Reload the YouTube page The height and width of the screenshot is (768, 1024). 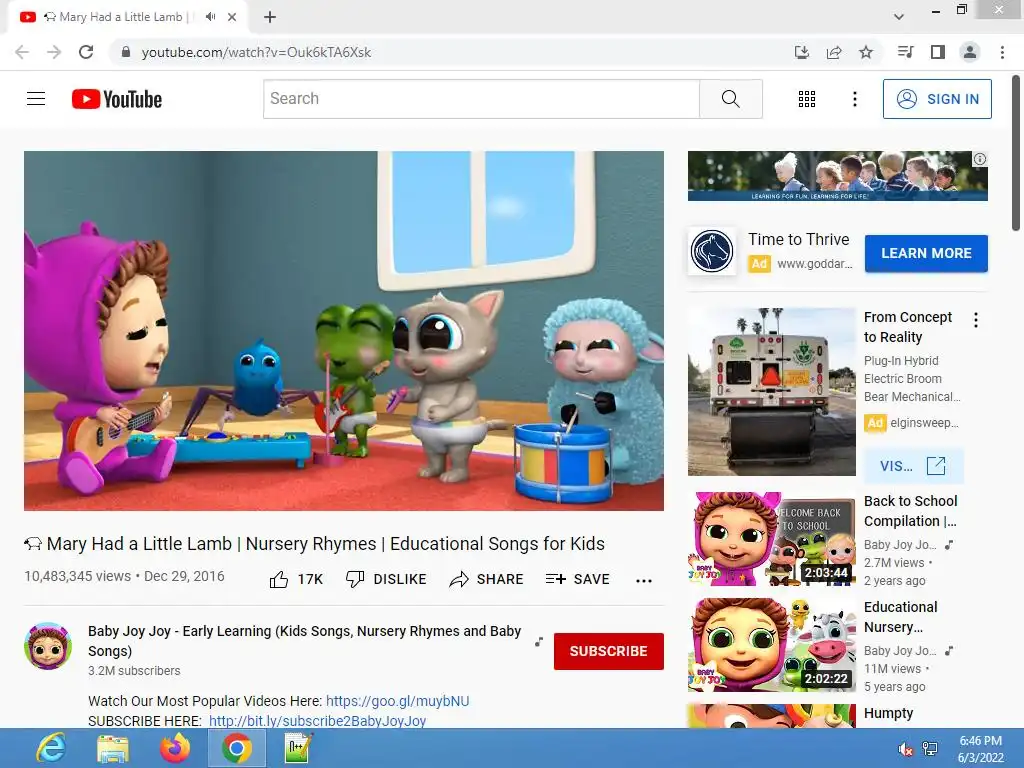[86, 52]
